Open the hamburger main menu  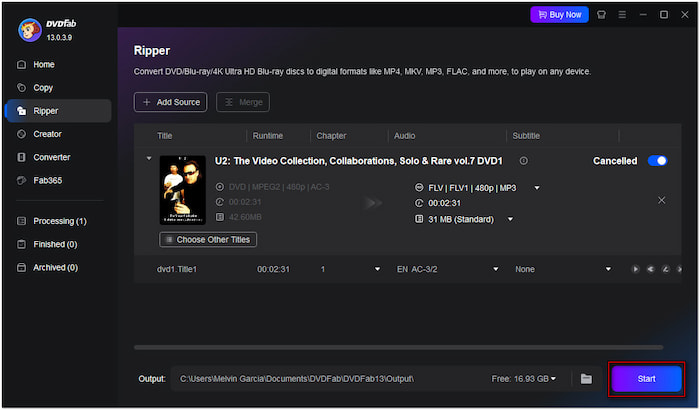pos(622,15)
